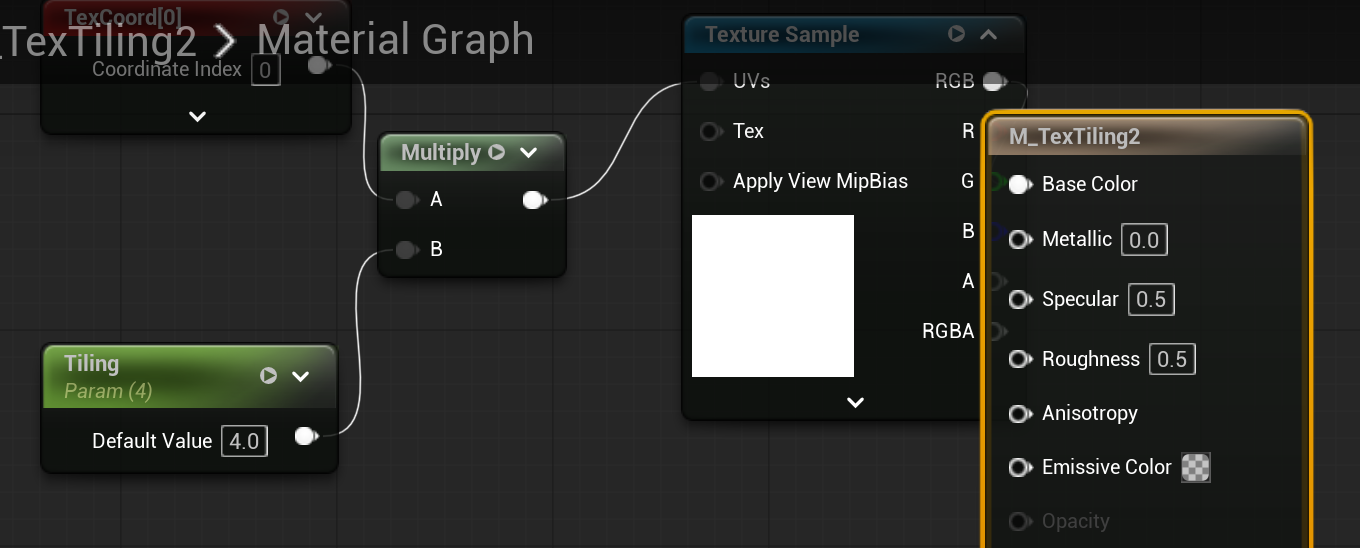Click the Texture Sample RGBA output label

[948, 331]
